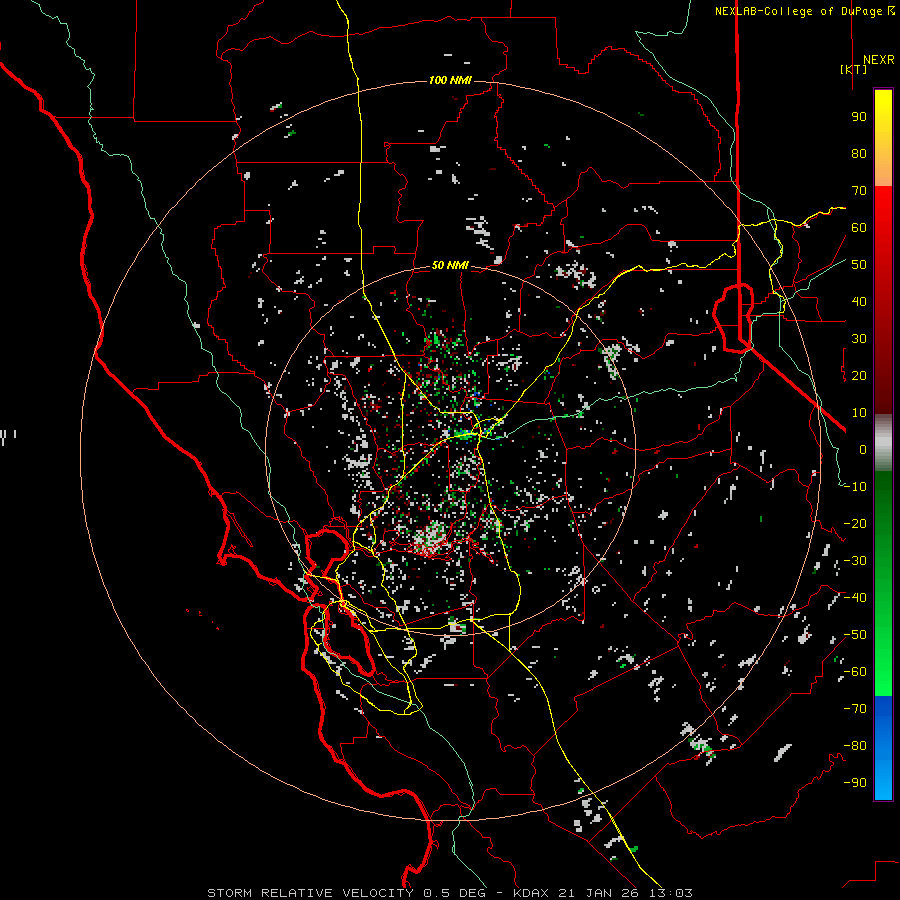
Task: Click the yellow top segment of velocity scale
Action: [883, 138]
